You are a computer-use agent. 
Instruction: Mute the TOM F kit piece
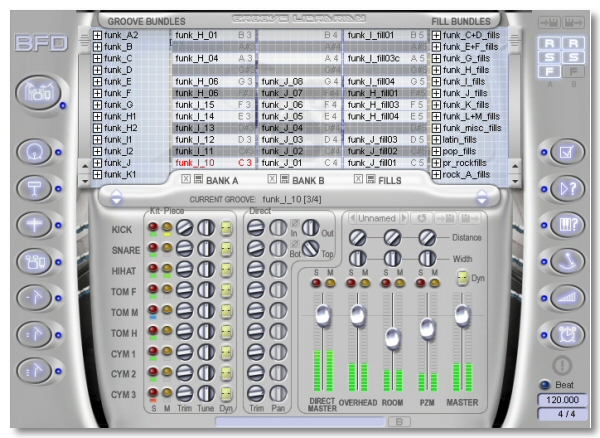point(167,289)
